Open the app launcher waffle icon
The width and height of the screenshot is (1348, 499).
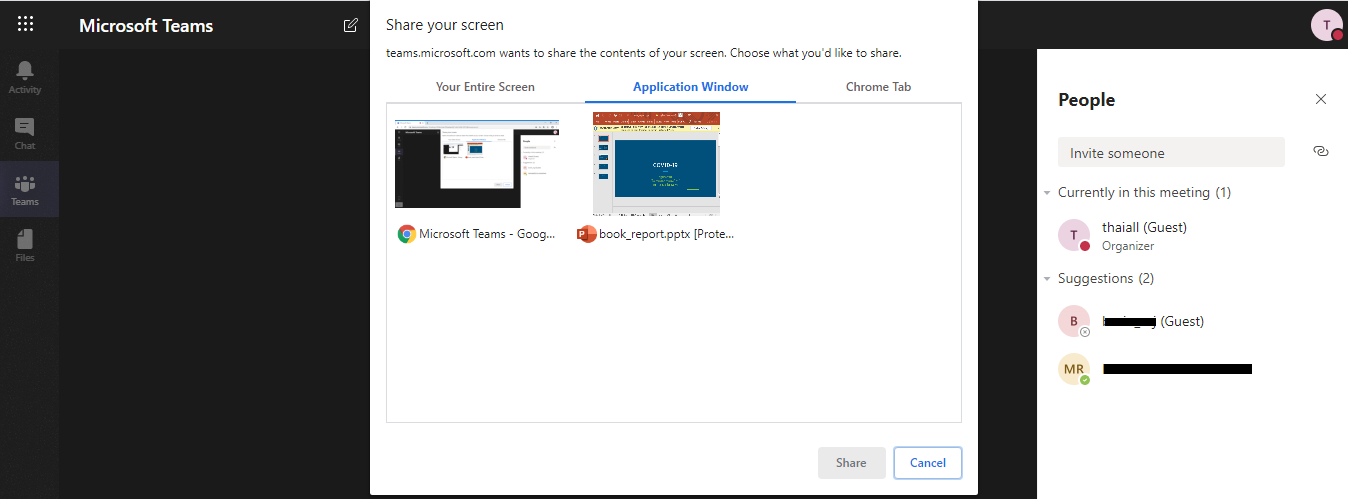(26, 25)
